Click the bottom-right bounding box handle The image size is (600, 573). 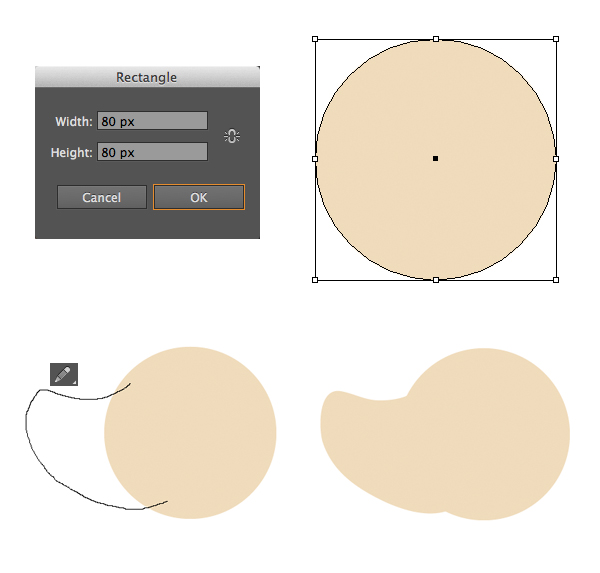pos(556,280)
